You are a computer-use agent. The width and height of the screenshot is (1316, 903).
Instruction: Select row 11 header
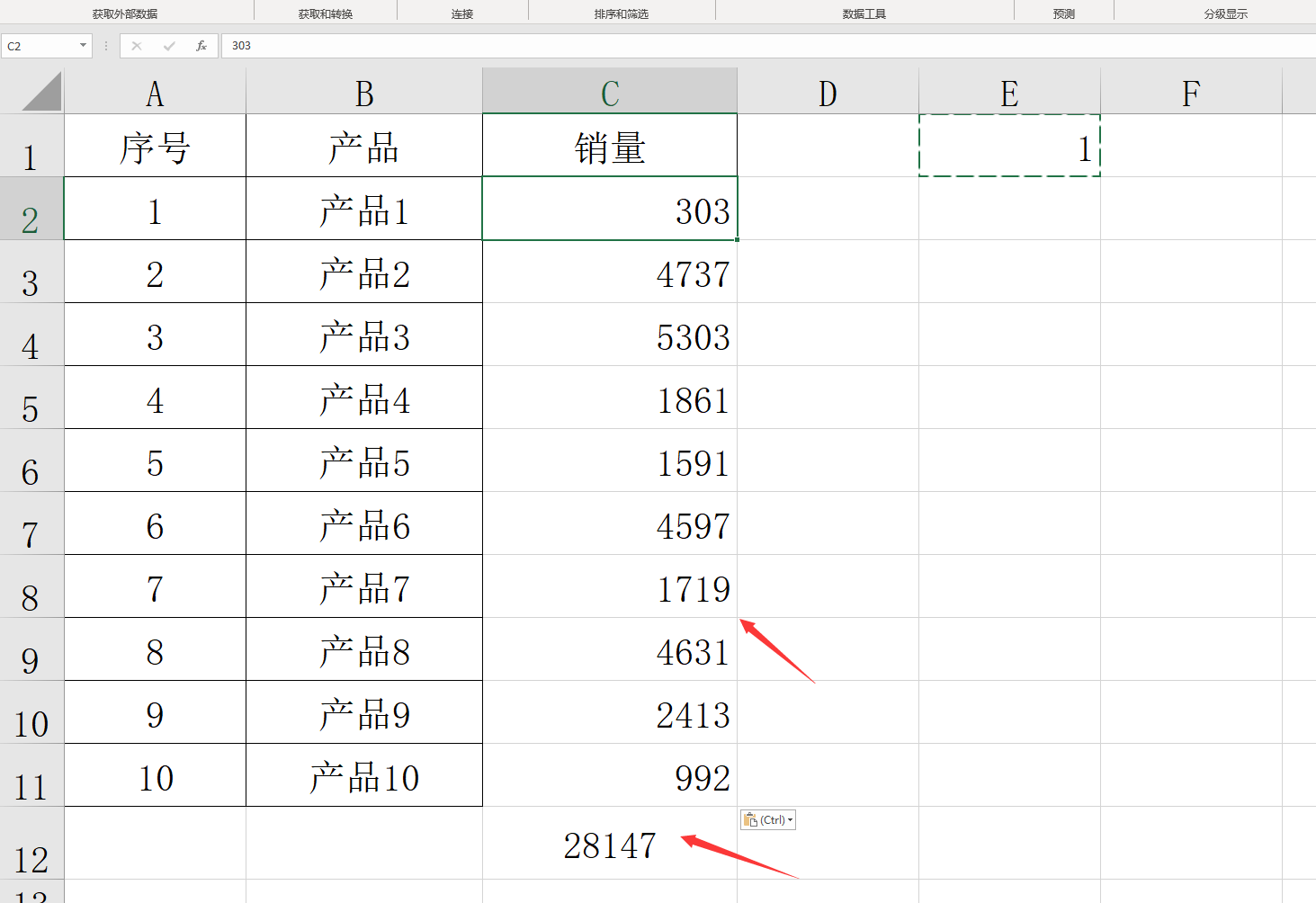pos(31,775)
